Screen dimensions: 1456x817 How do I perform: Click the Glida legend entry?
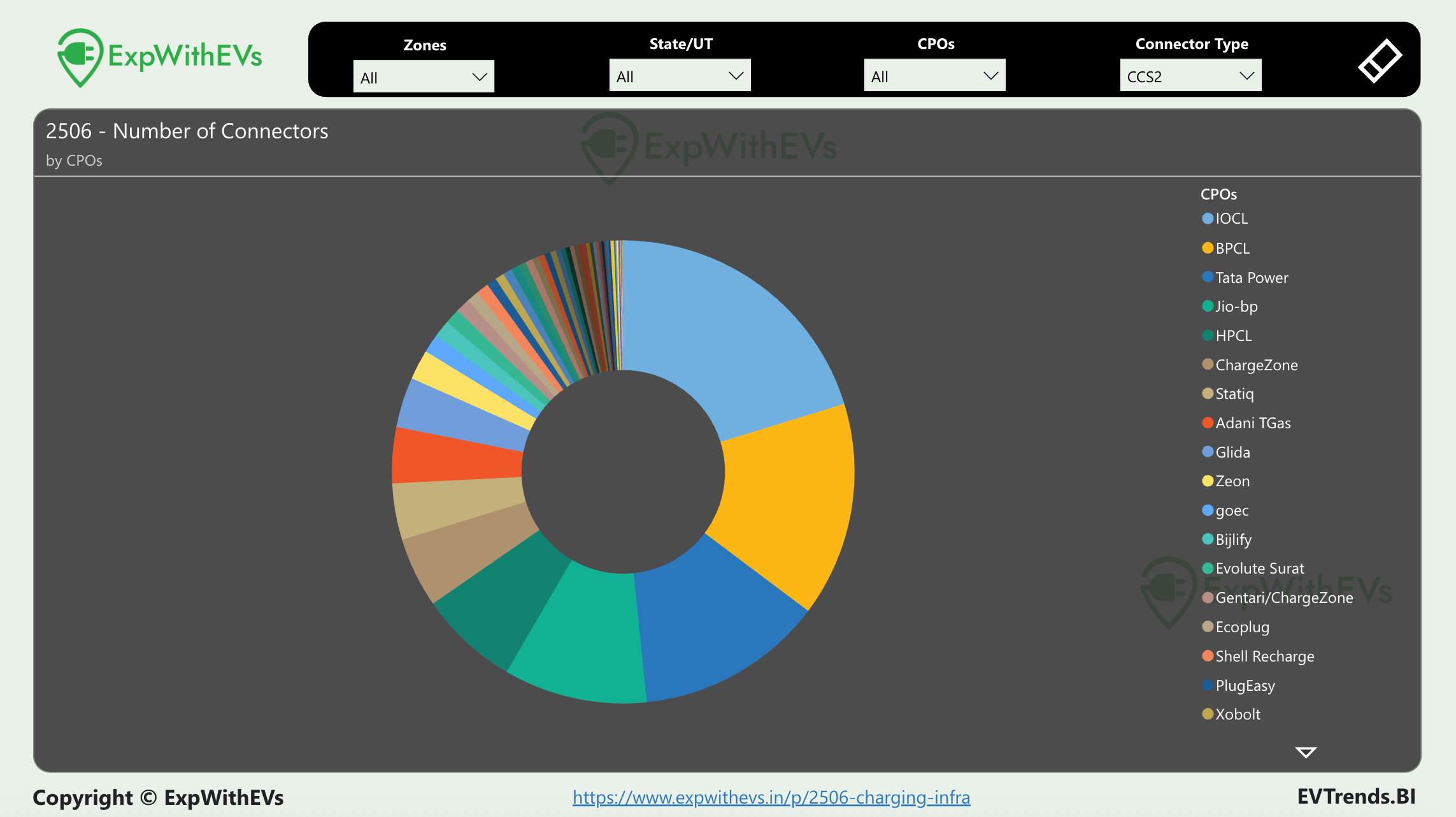coord(1226,452)
